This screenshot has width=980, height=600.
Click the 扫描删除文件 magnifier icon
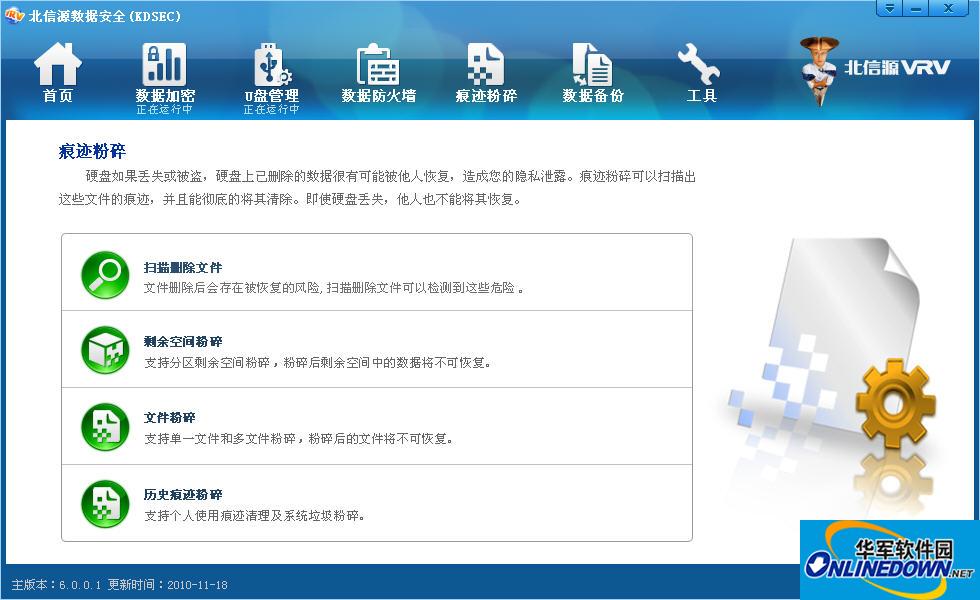(x=104, y=273)
